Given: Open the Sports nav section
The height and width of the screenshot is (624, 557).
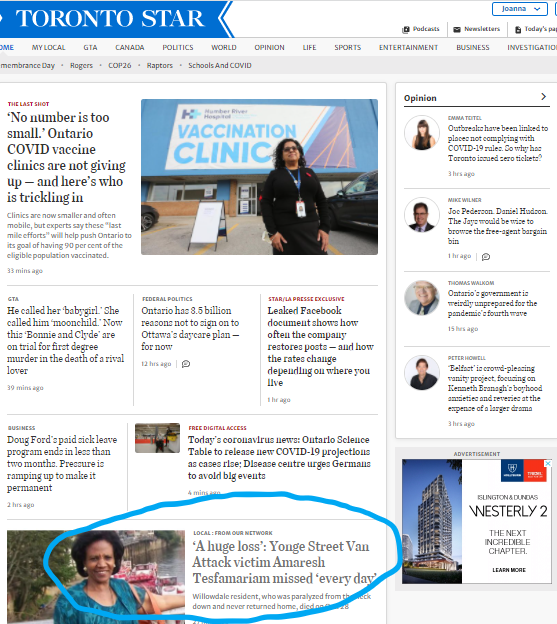Looking at the screenshot, I should click(x=348, y=47).
